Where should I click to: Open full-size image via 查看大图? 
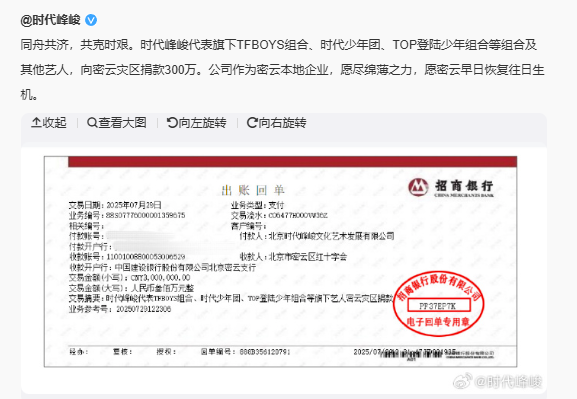click(117, 123)
